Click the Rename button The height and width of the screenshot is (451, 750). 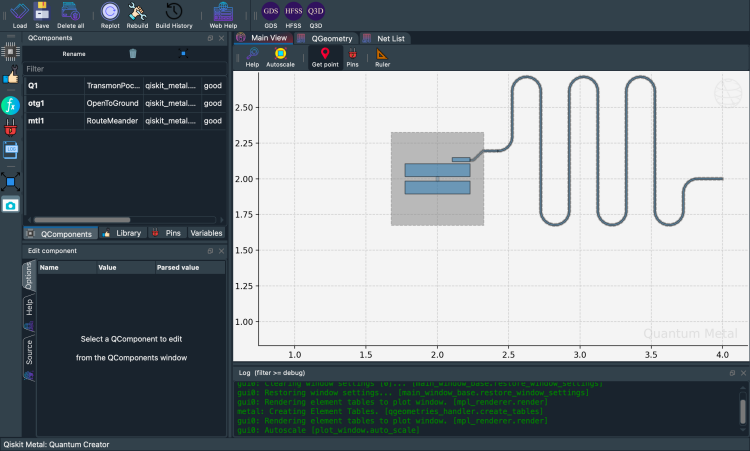[x=74, y=54]
